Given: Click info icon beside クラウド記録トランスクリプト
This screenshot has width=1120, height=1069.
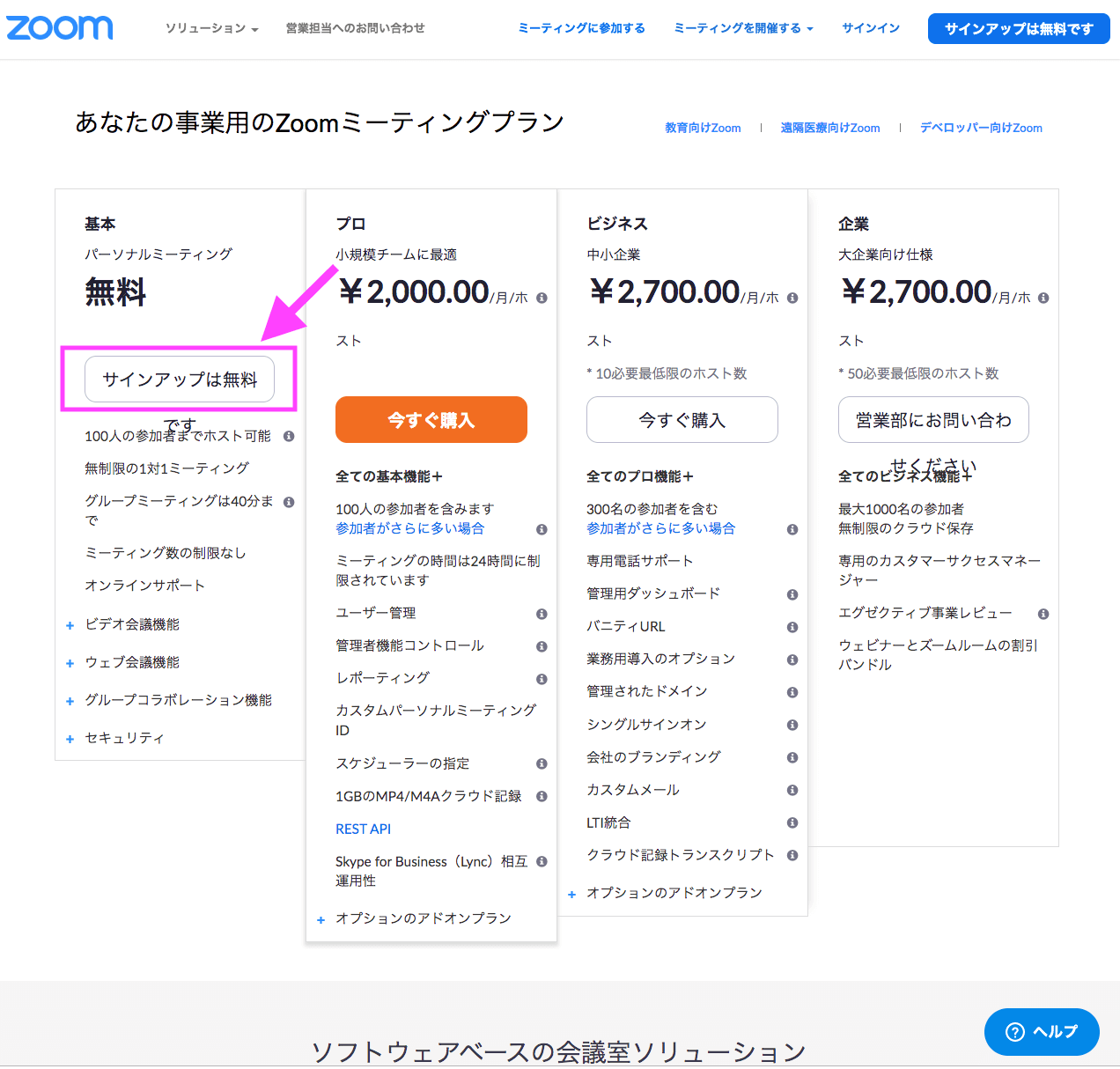Looking at the screenshot, I should (792, 855).
